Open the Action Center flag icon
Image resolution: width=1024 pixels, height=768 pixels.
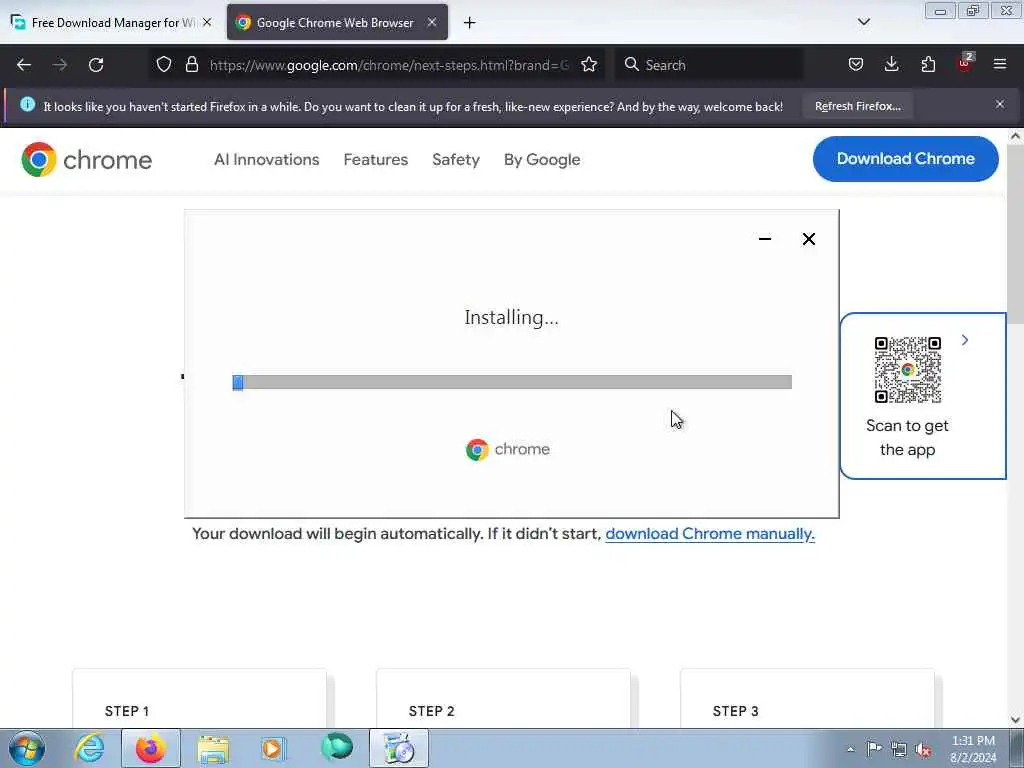coord(874,748)
